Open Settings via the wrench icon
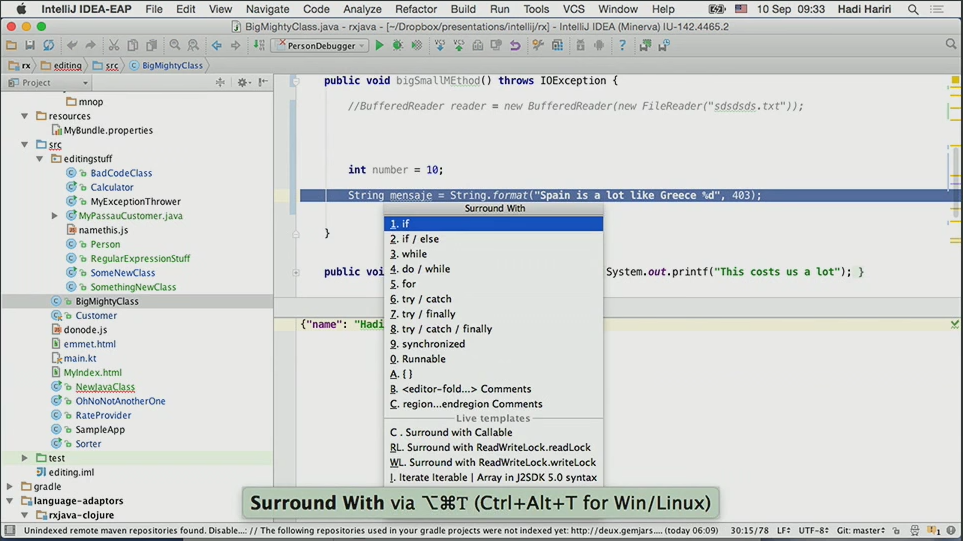 point(538,45)
